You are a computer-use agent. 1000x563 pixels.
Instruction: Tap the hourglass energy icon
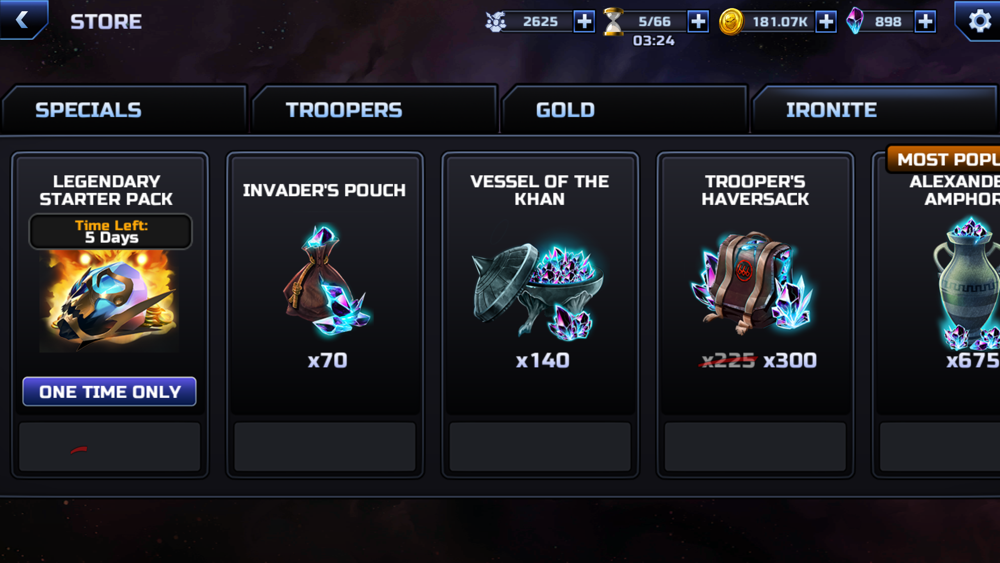coord(614,22)
